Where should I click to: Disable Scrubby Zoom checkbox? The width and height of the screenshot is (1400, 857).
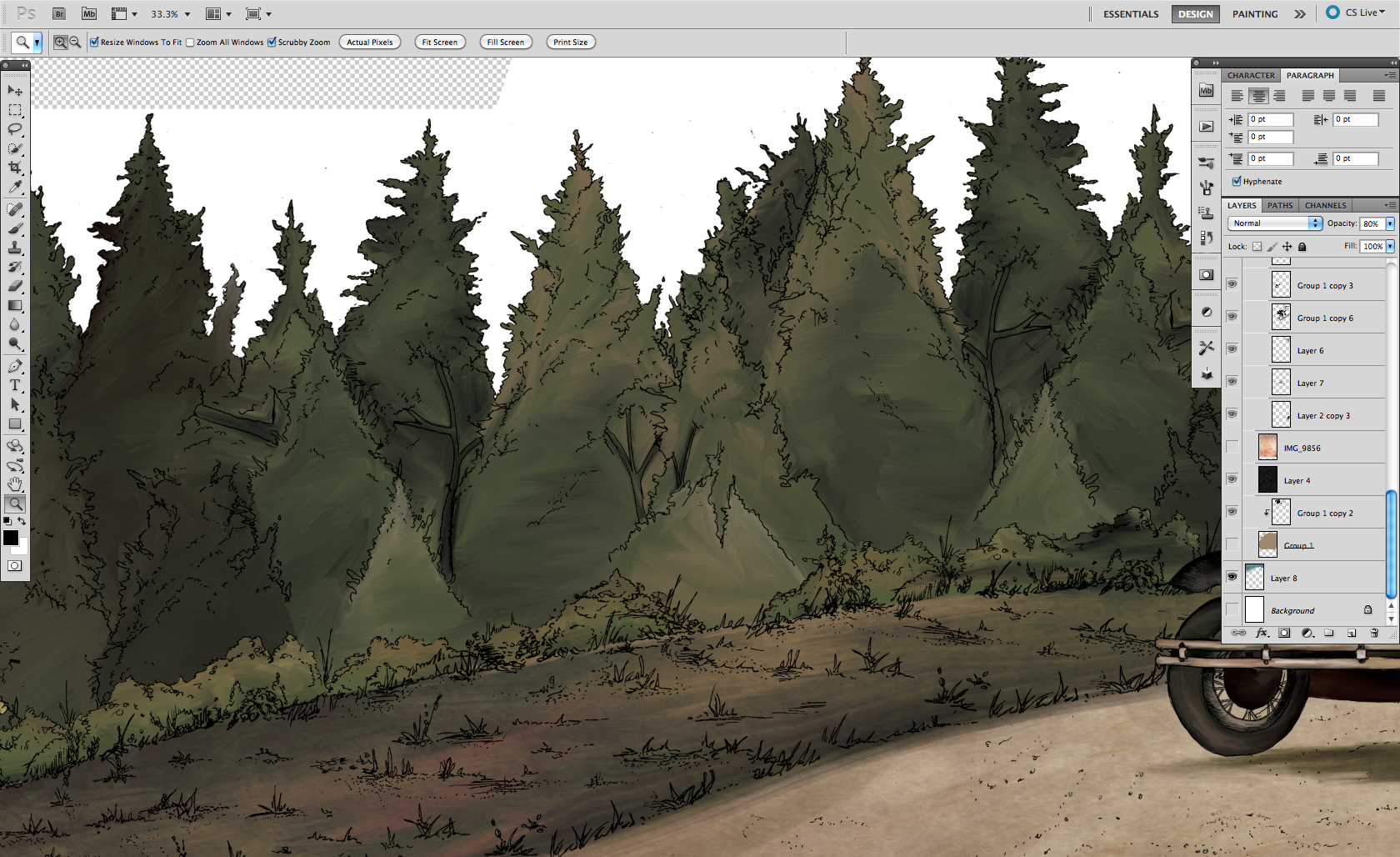pyautogui.click(x=272, y=43)
